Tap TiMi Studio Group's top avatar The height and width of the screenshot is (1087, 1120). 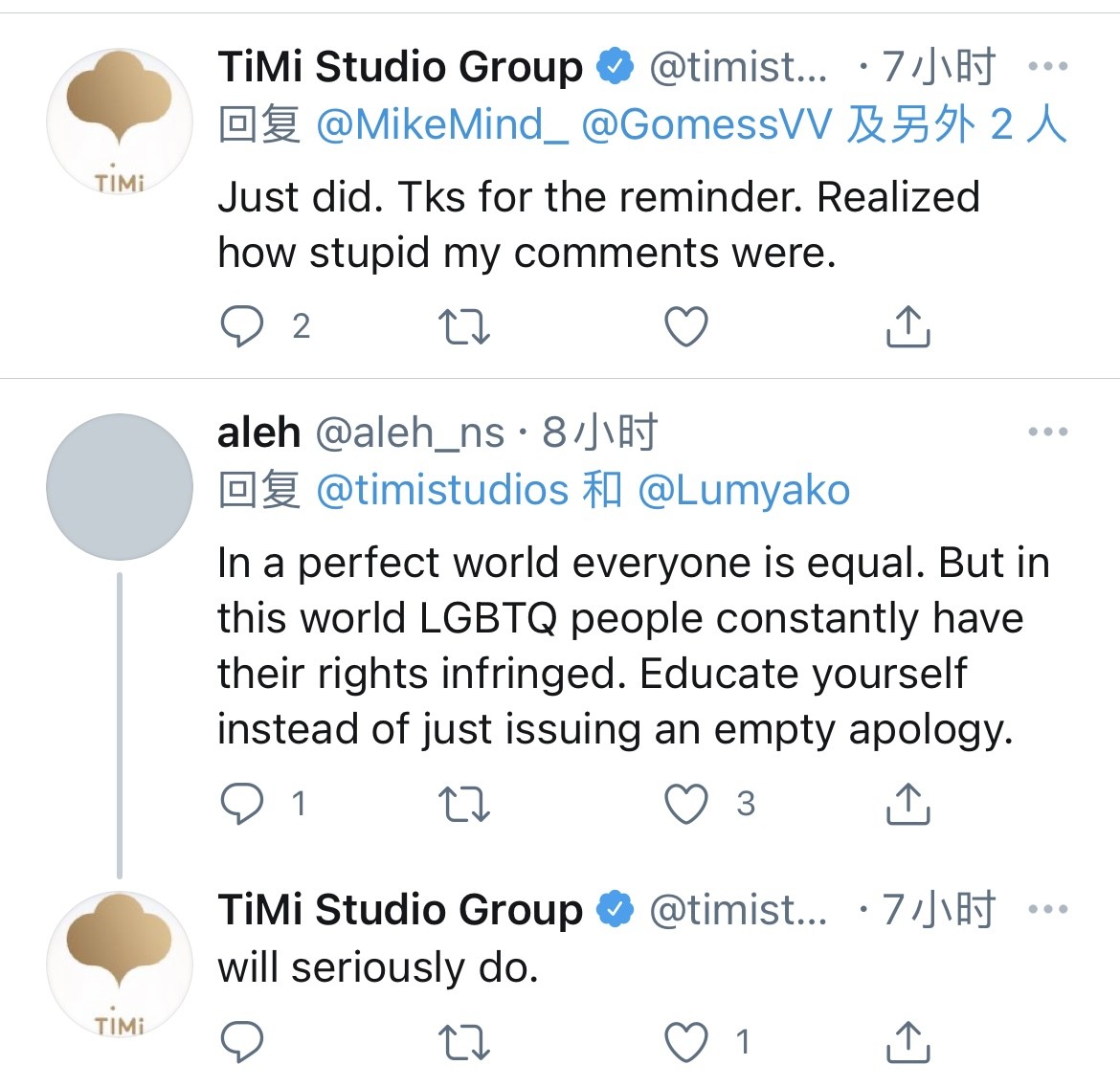tap(120, 122)
